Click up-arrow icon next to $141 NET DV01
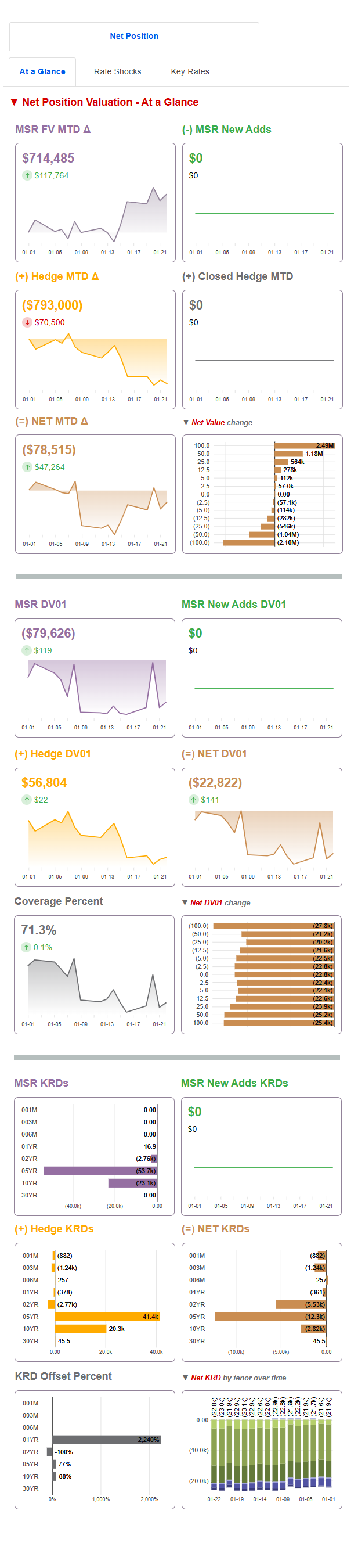The width and height of the screenshot is (358, 1568). pyautogui.click(x=193, y=799)
